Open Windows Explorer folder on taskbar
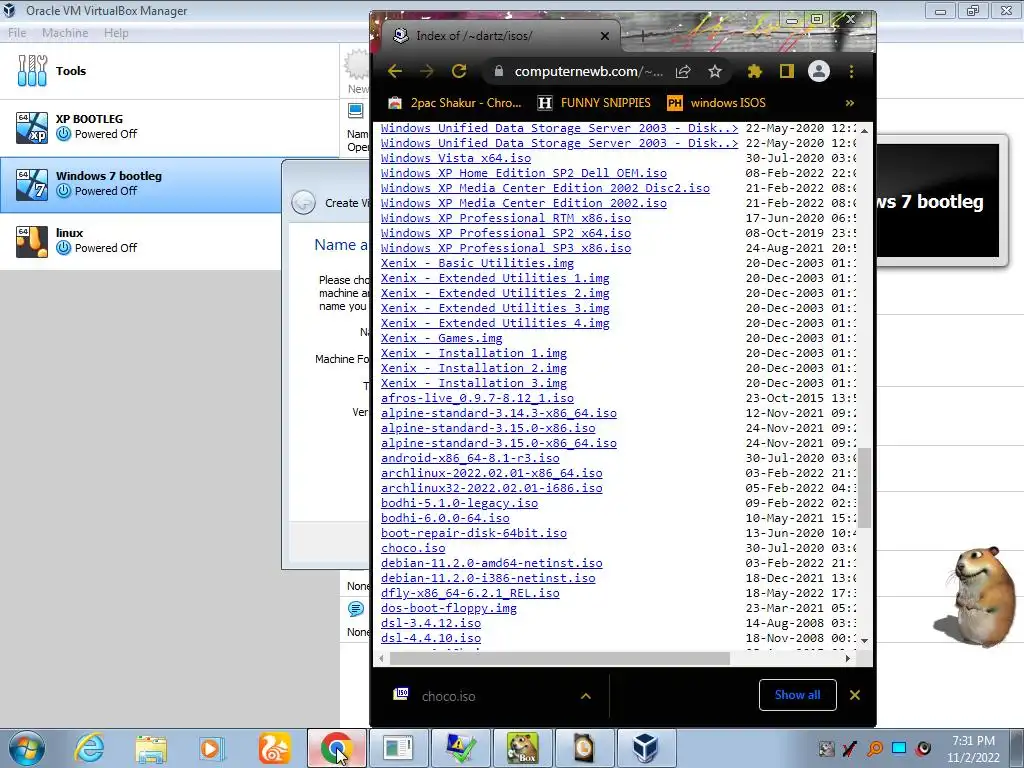 coord(151,748)
